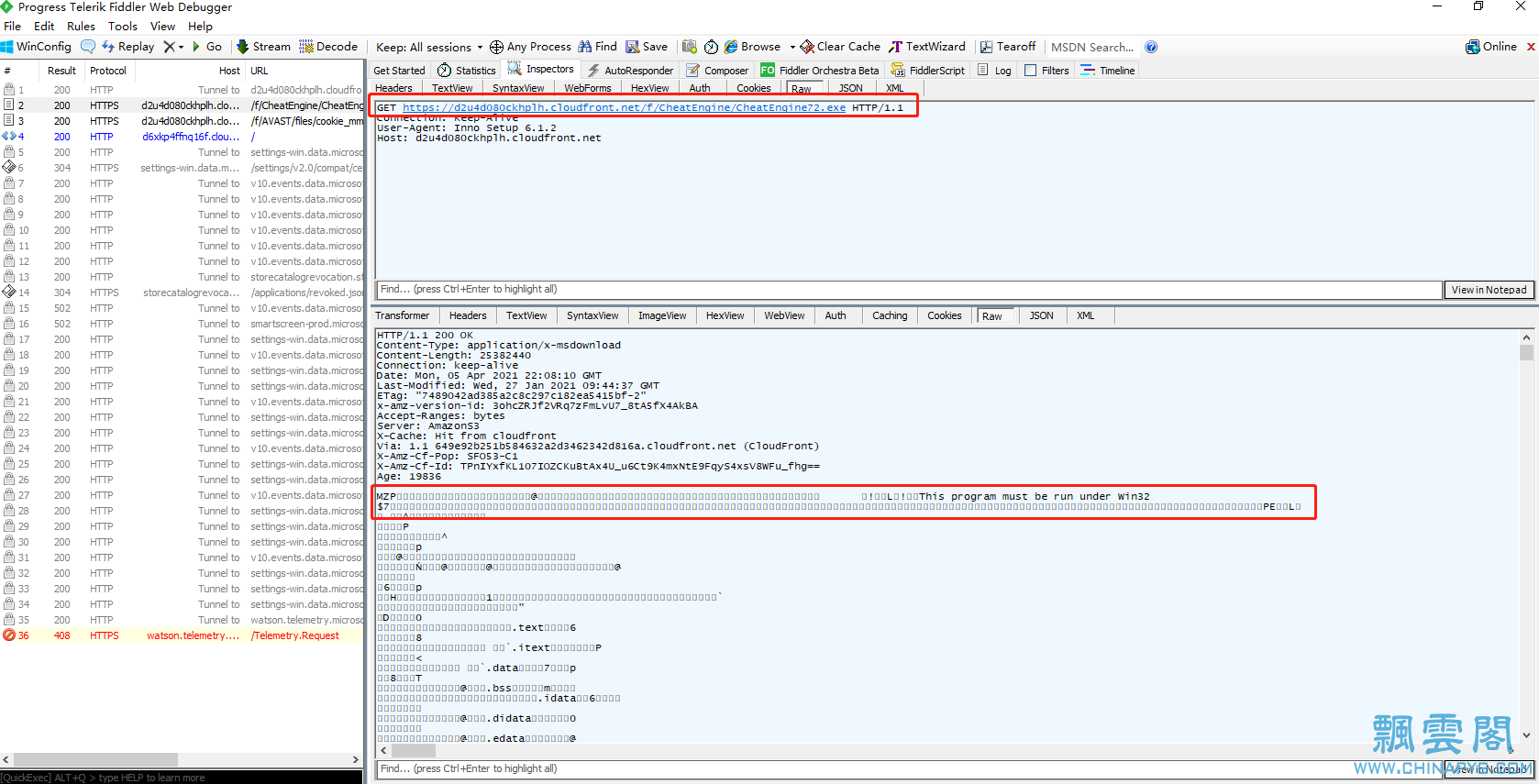Select request Cookies inspector tab
This screenshot has width=1539, height=784.
click(x=754, y=88)
